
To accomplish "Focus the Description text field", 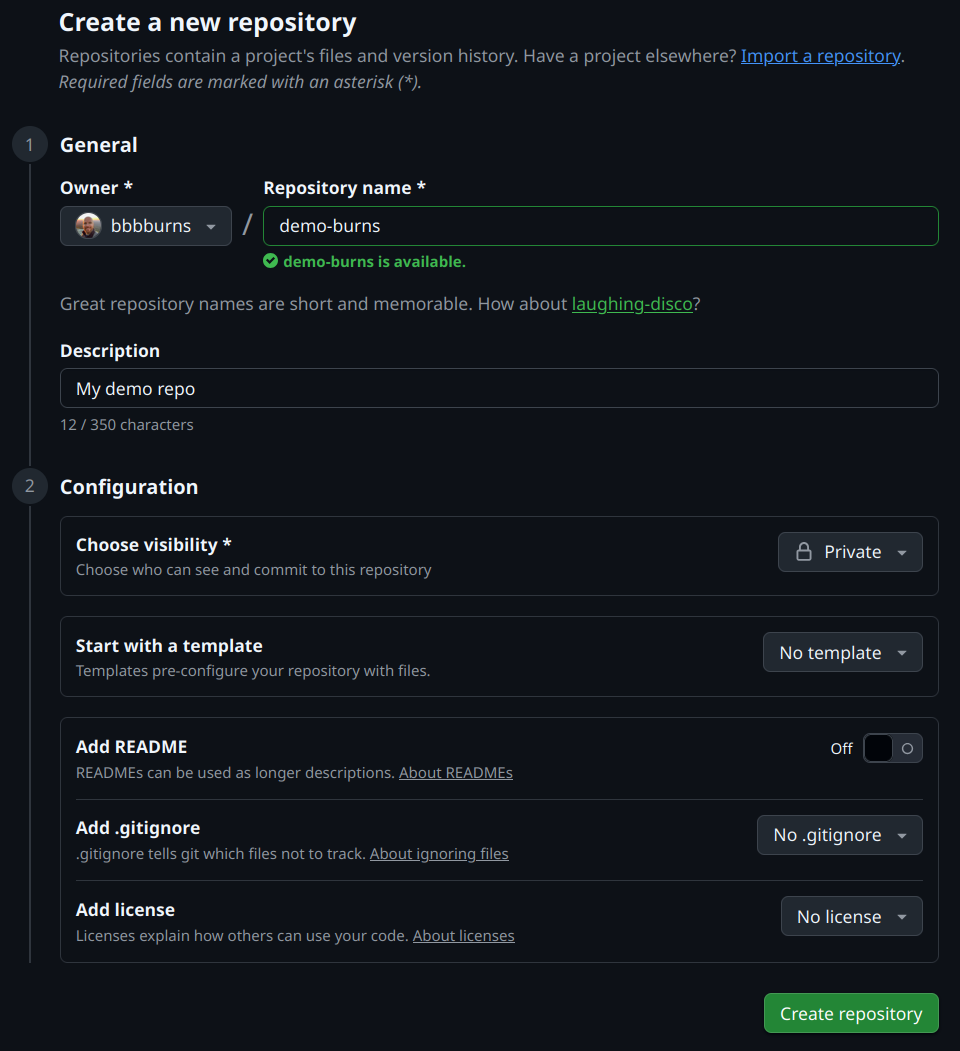I will tap(499, 388).
